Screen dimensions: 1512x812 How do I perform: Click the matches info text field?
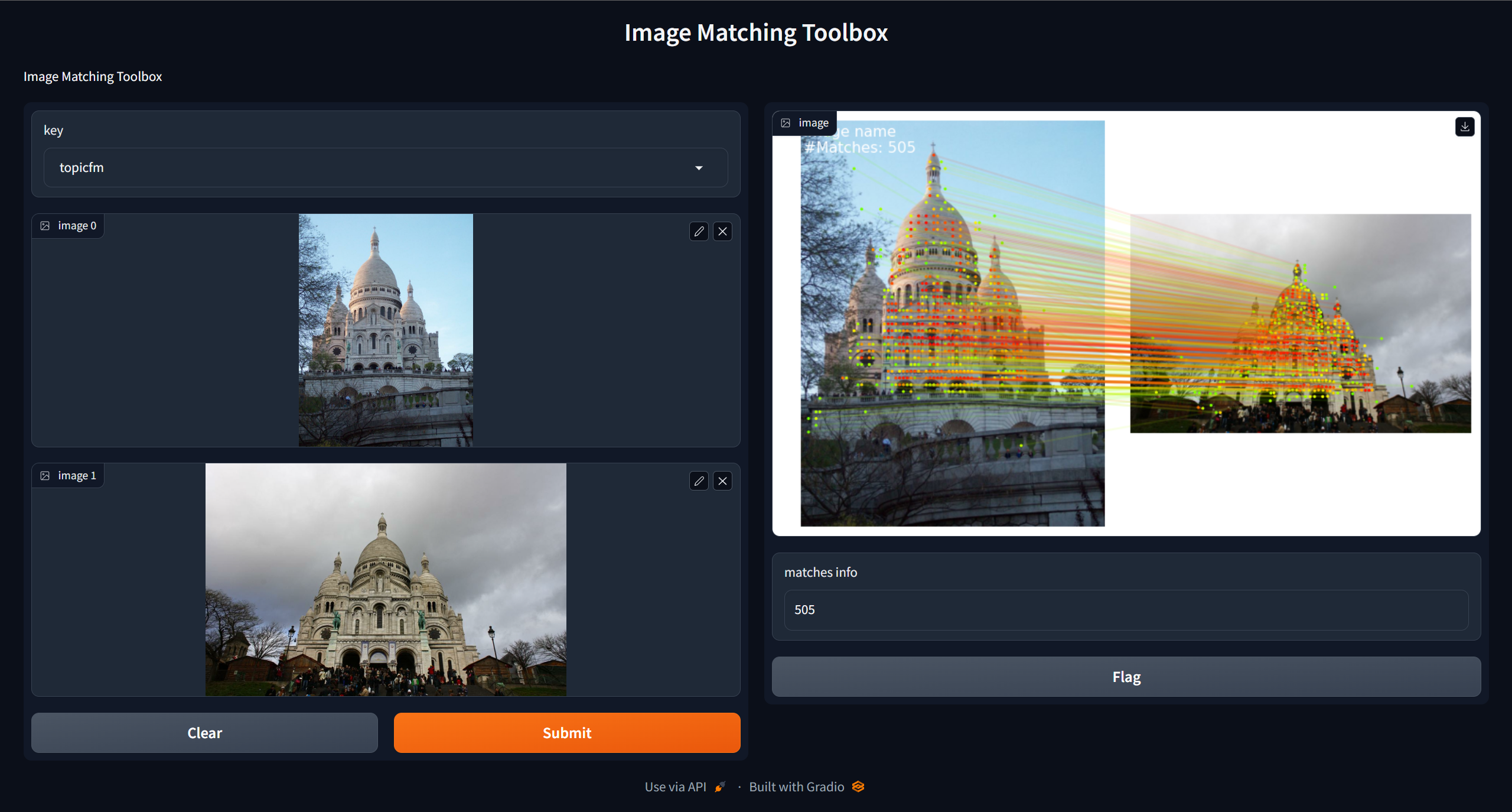pyautogui.click(x=1126, y=610)
